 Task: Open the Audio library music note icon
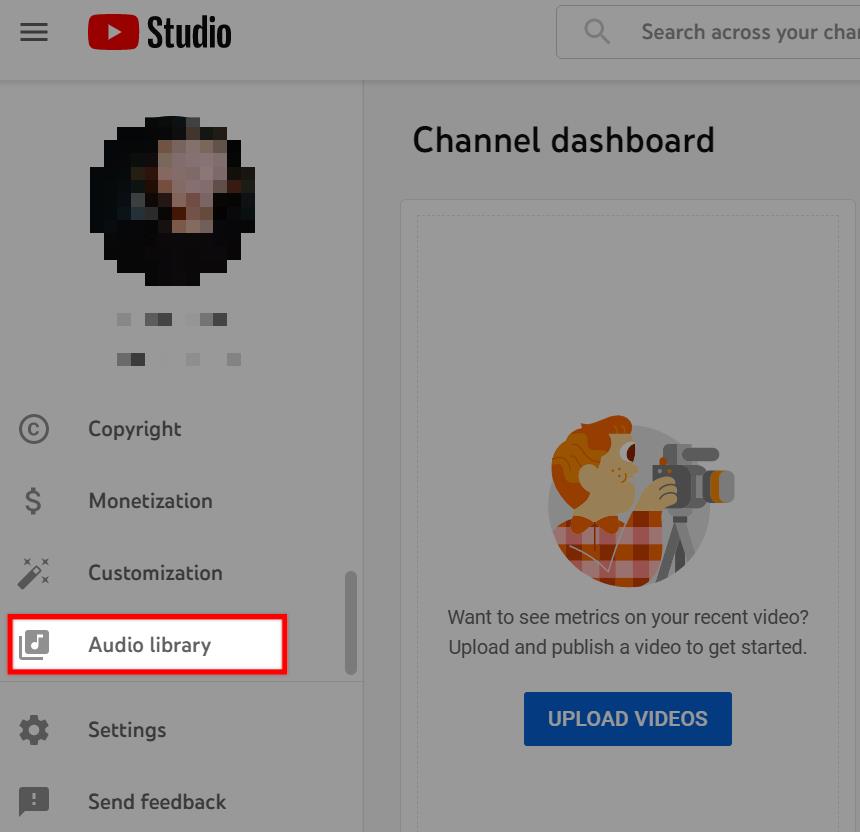(x=34, y=645)
